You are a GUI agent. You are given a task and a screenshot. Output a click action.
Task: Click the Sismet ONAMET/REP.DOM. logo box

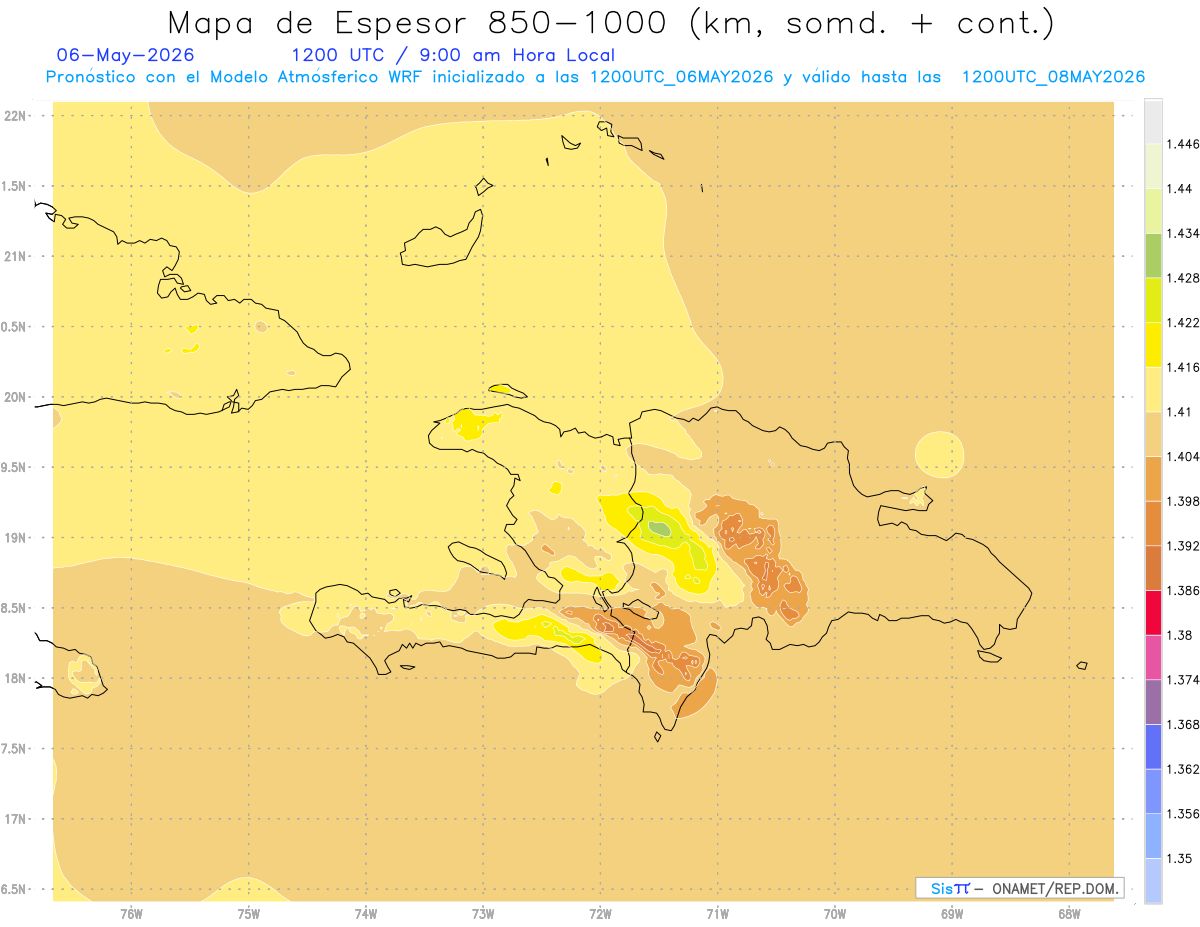pos(1020,888)
